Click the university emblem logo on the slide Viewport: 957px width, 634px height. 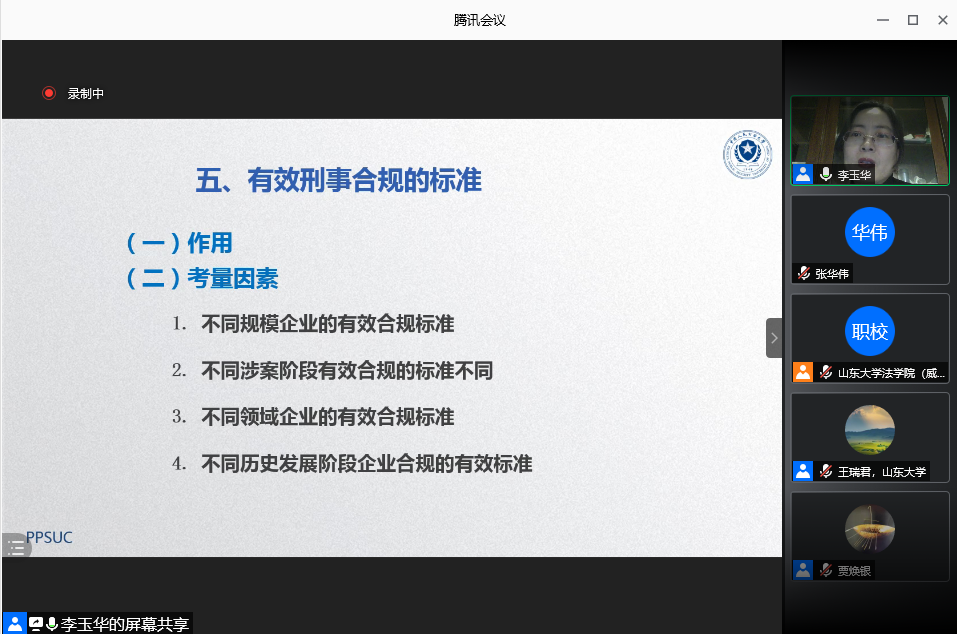(747, 154)
